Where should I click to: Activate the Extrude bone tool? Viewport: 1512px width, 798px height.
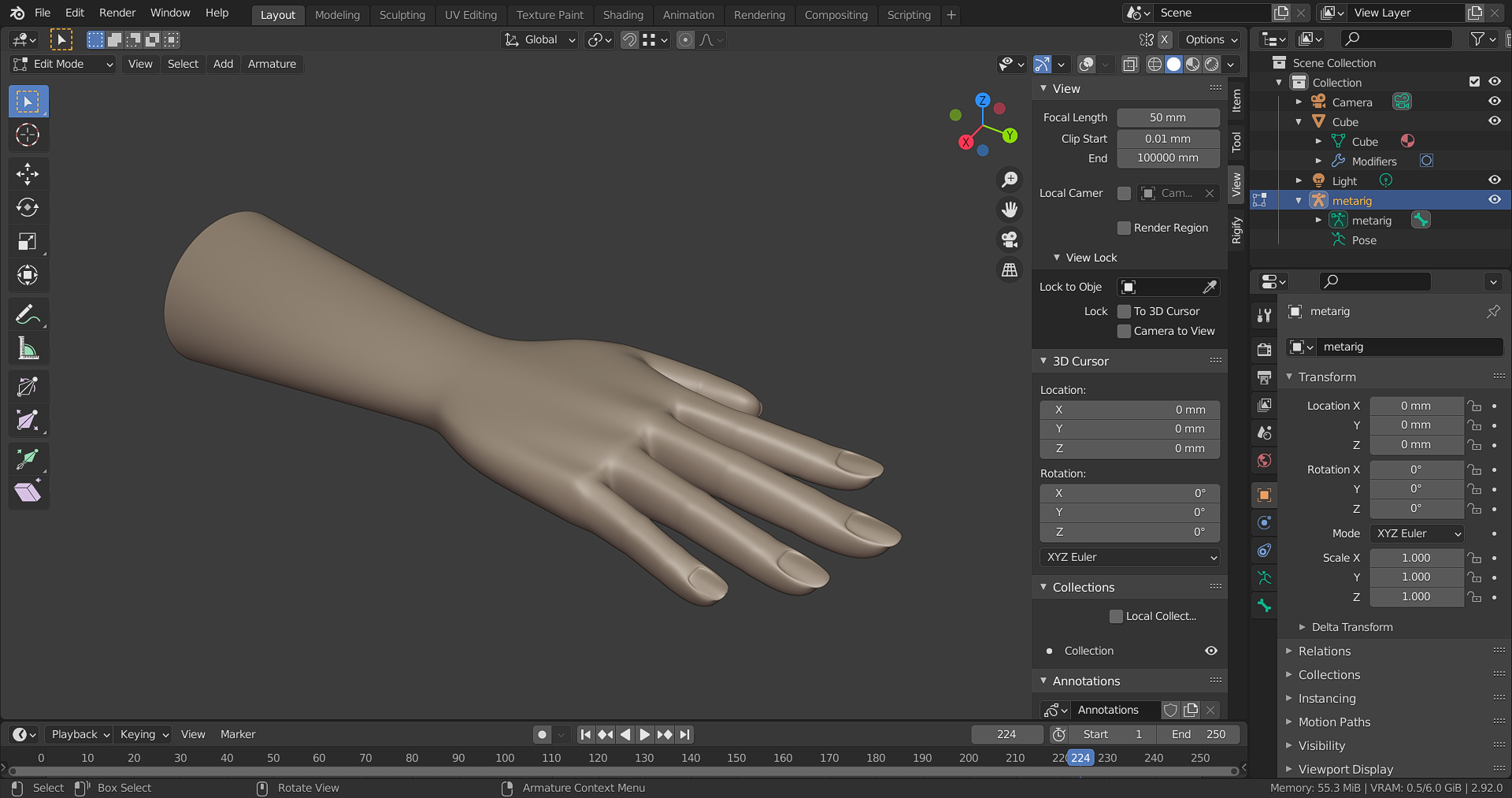click(28, 458)
